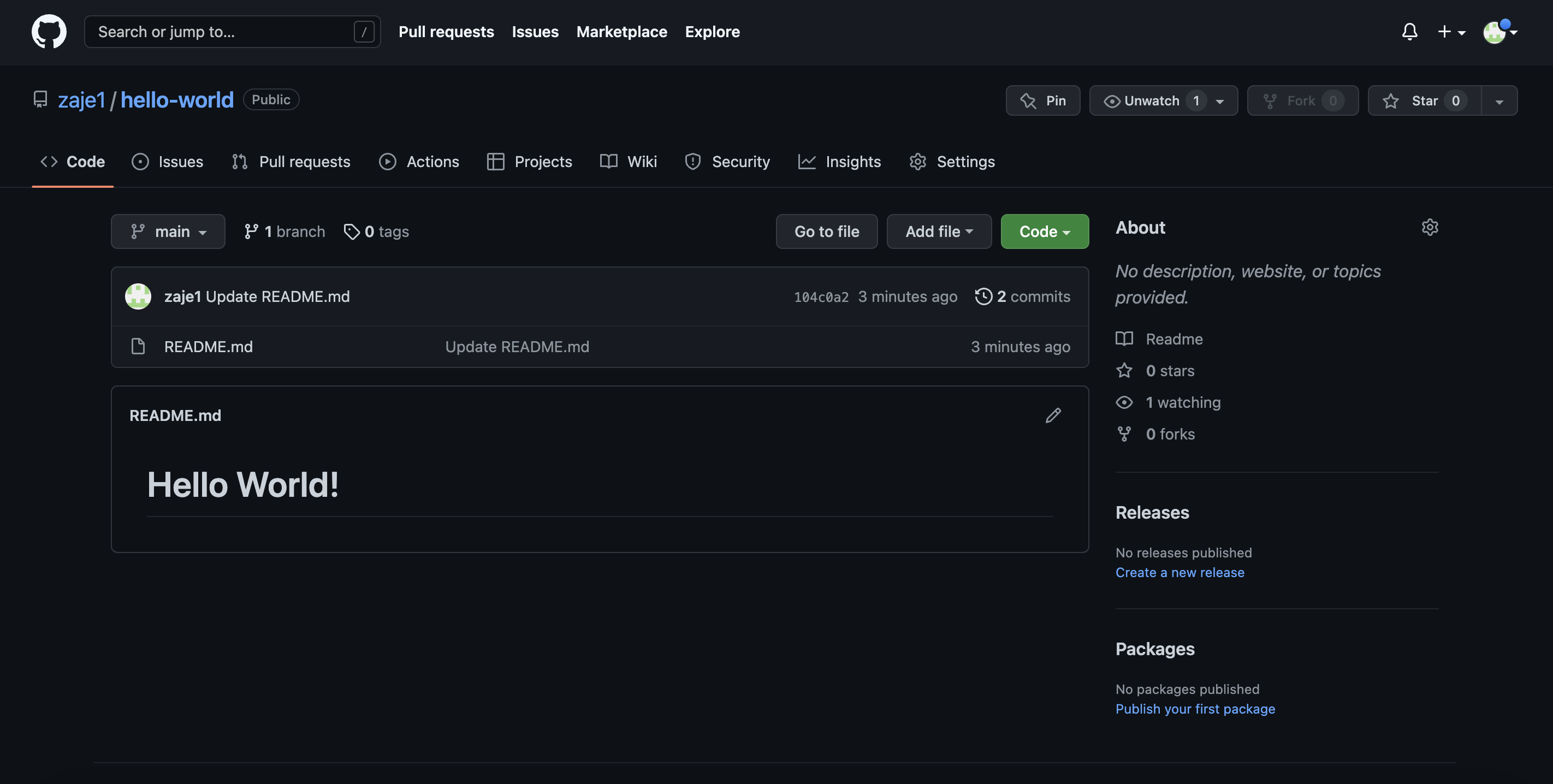Unwatch the repository
The height and width of the screenshot is (784, 1553).
click(x=1153, y=100)
